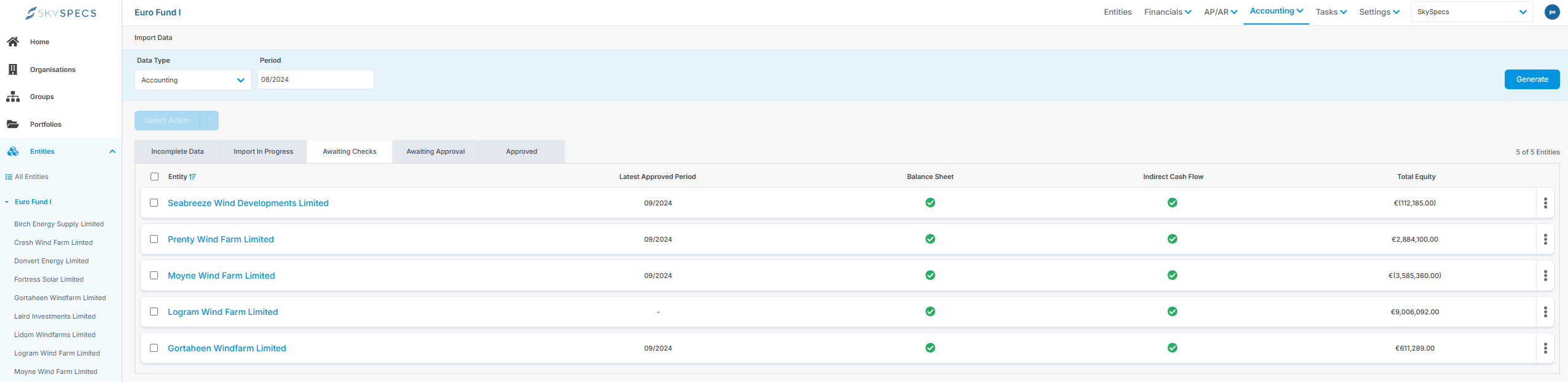Check Seabreeze Wind Developments Limited row

pos(154,202)
